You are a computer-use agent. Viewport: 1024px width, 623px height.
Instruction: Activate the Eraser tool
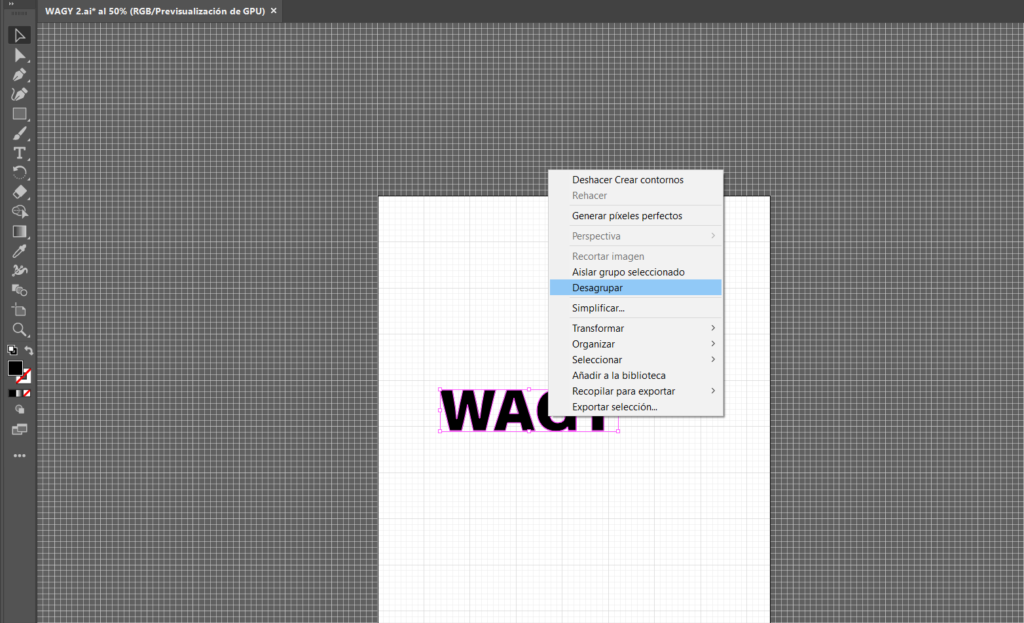click(x=19, y=192)
